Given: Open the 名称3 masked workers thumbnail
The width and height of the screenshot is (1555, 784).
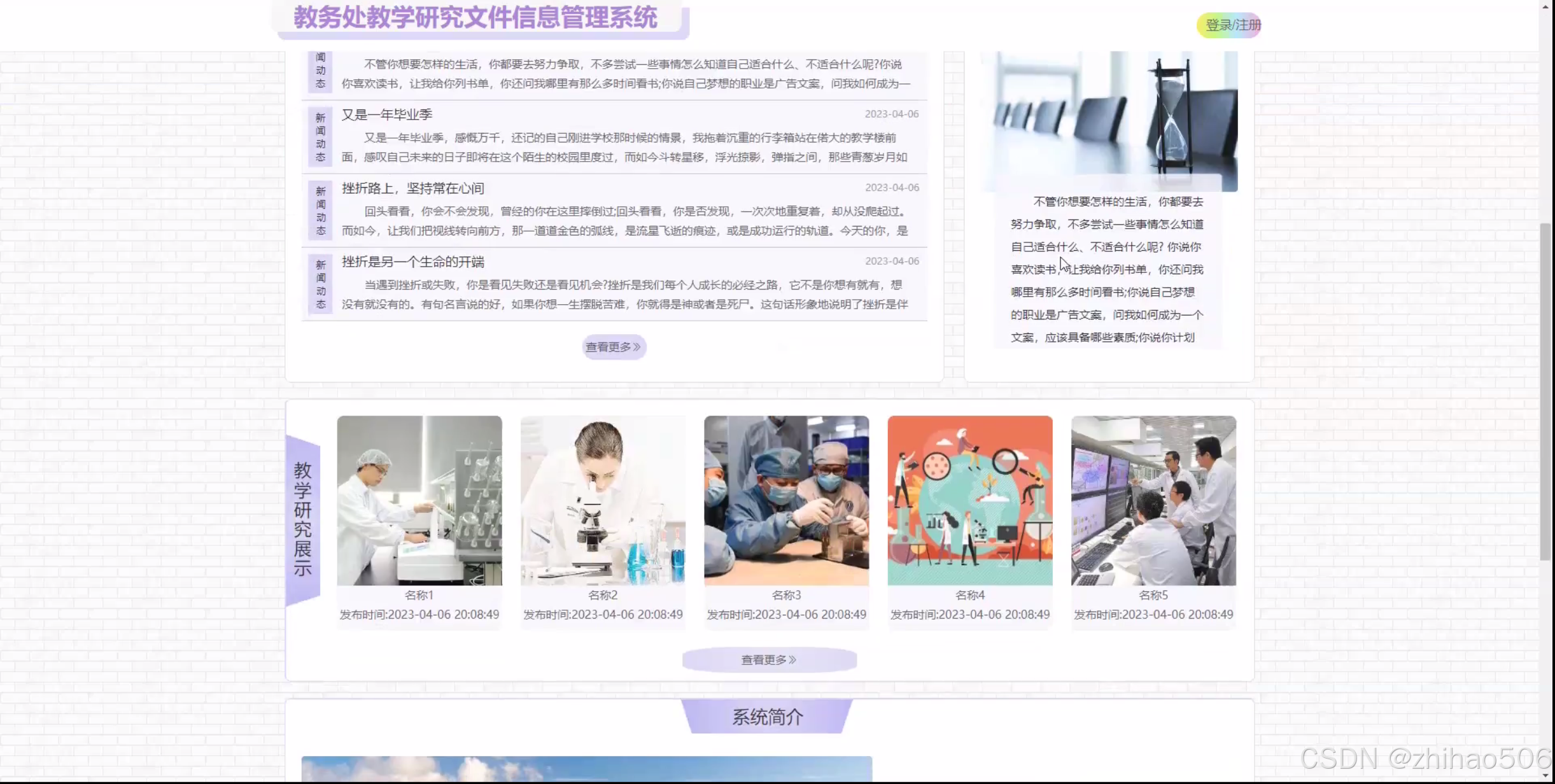Looking at the screenshot, I should click(786, 500).
